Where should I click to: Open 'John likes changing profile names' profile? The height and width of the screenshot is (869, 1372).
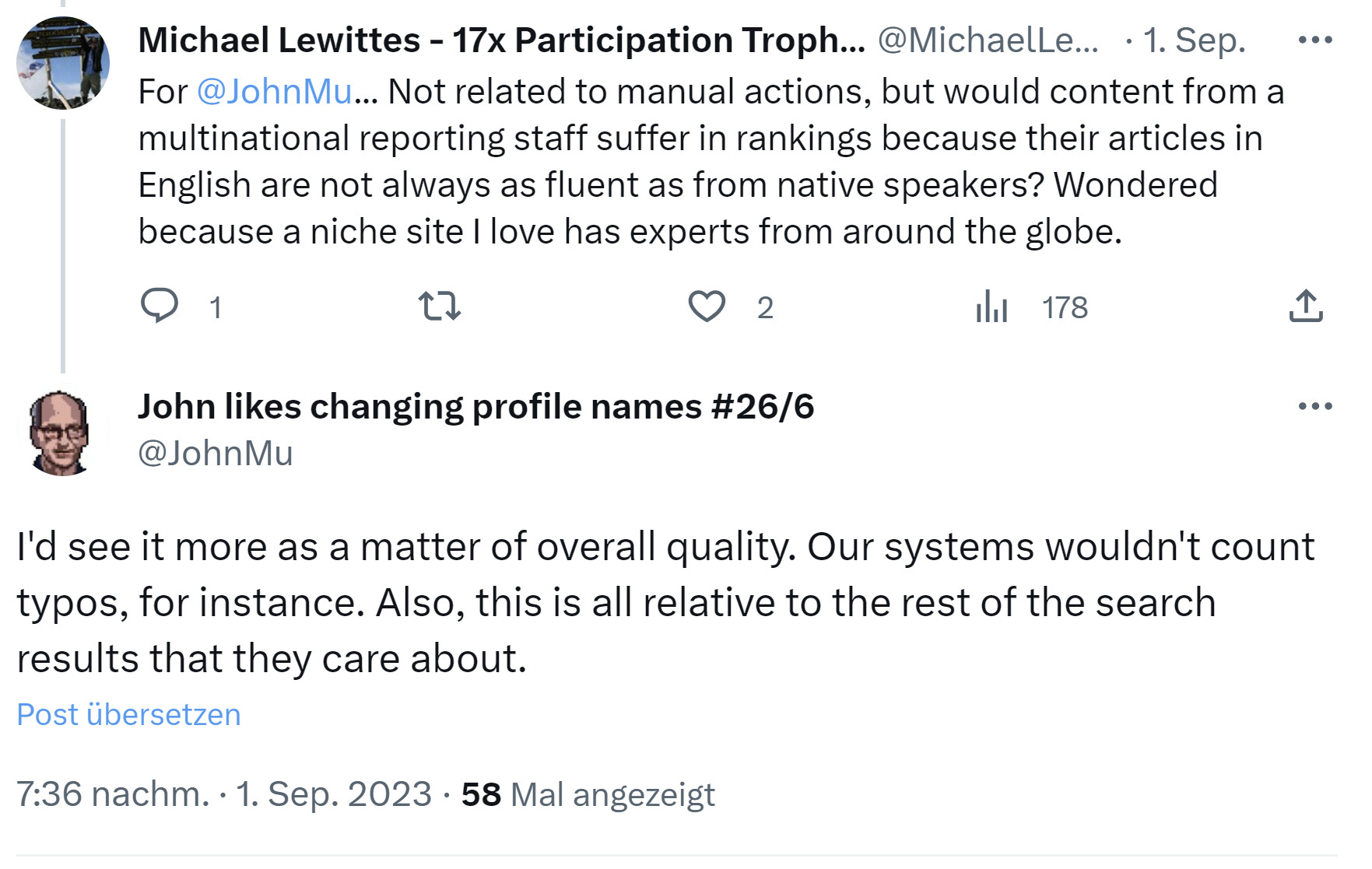pyautogui.click(x=475, y=406)
